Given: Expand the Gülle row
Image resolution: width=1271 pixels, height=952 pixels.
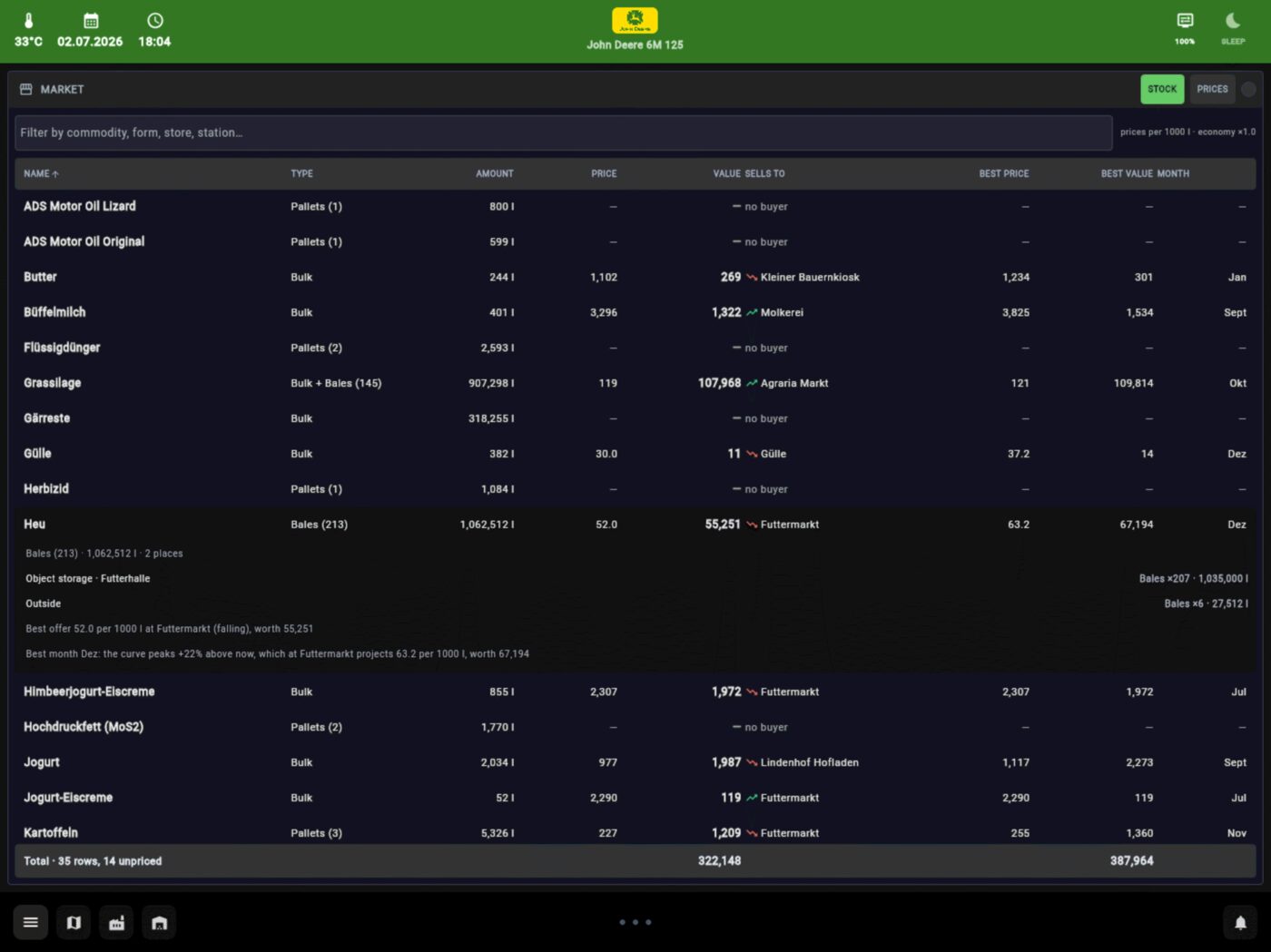Looking at the screenshot, I should (x=635, y=454).
